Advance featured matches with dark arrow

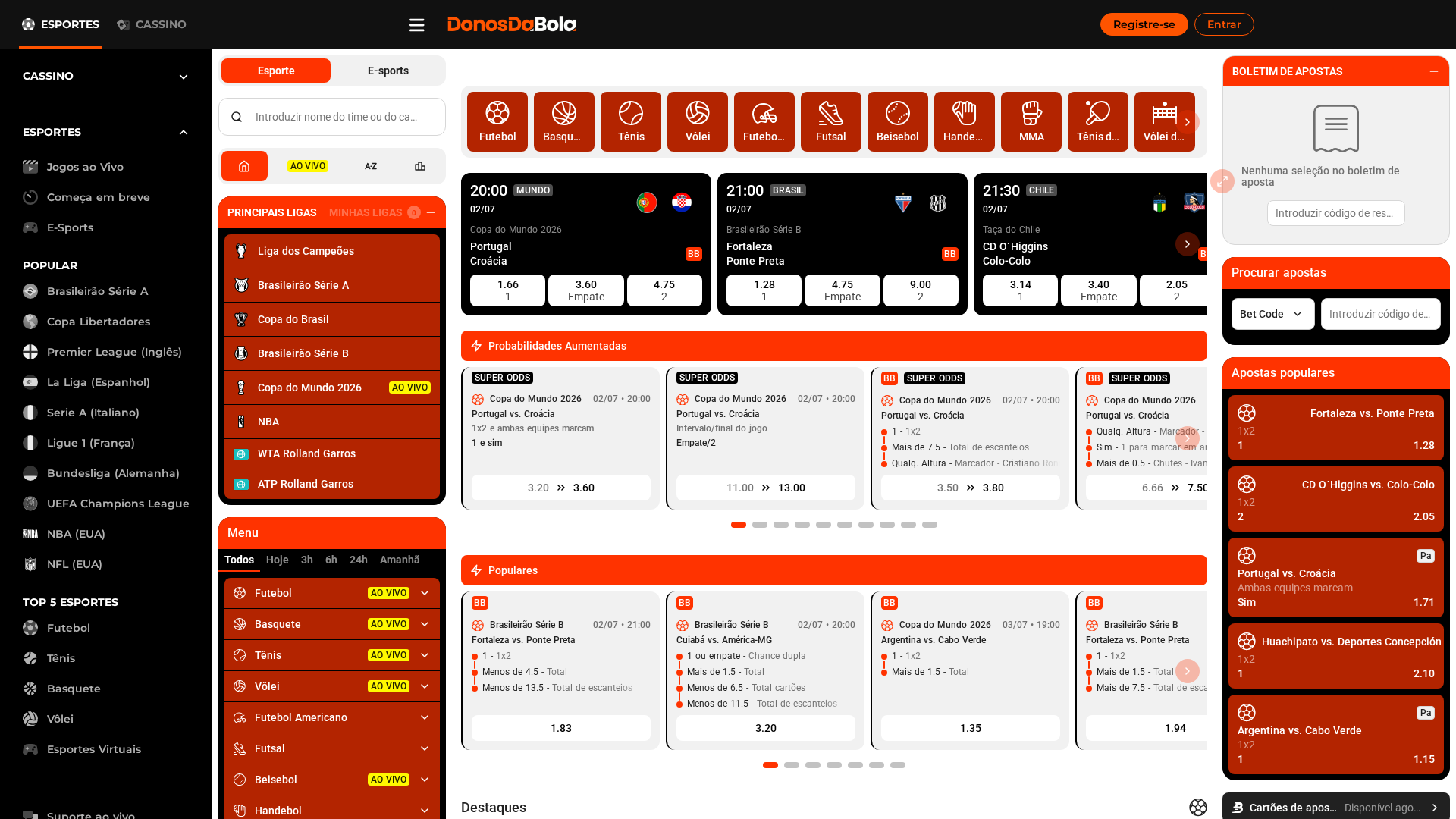coord(1187,244)
